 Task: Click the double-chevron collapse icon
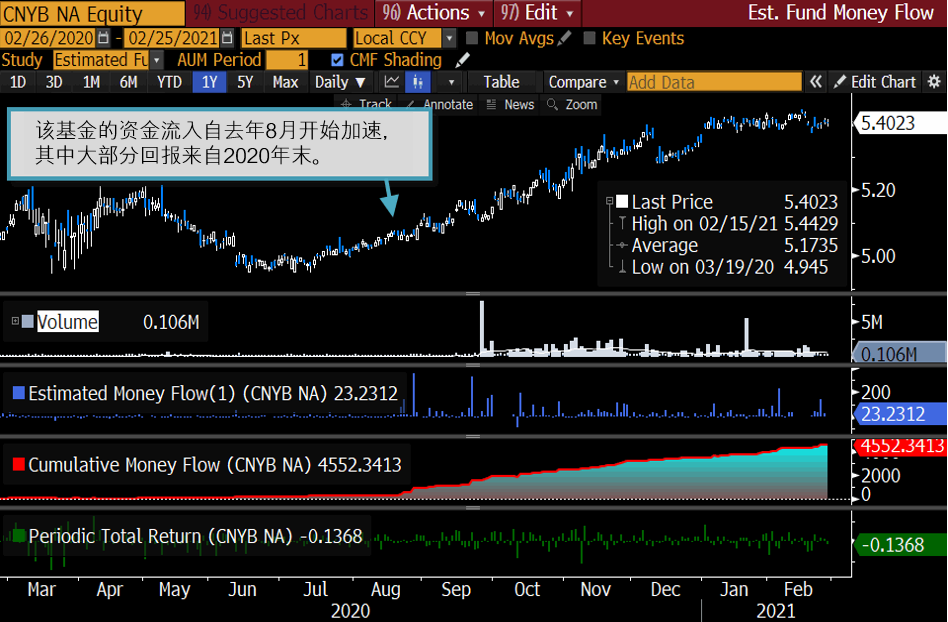click(x=816, y=82)
